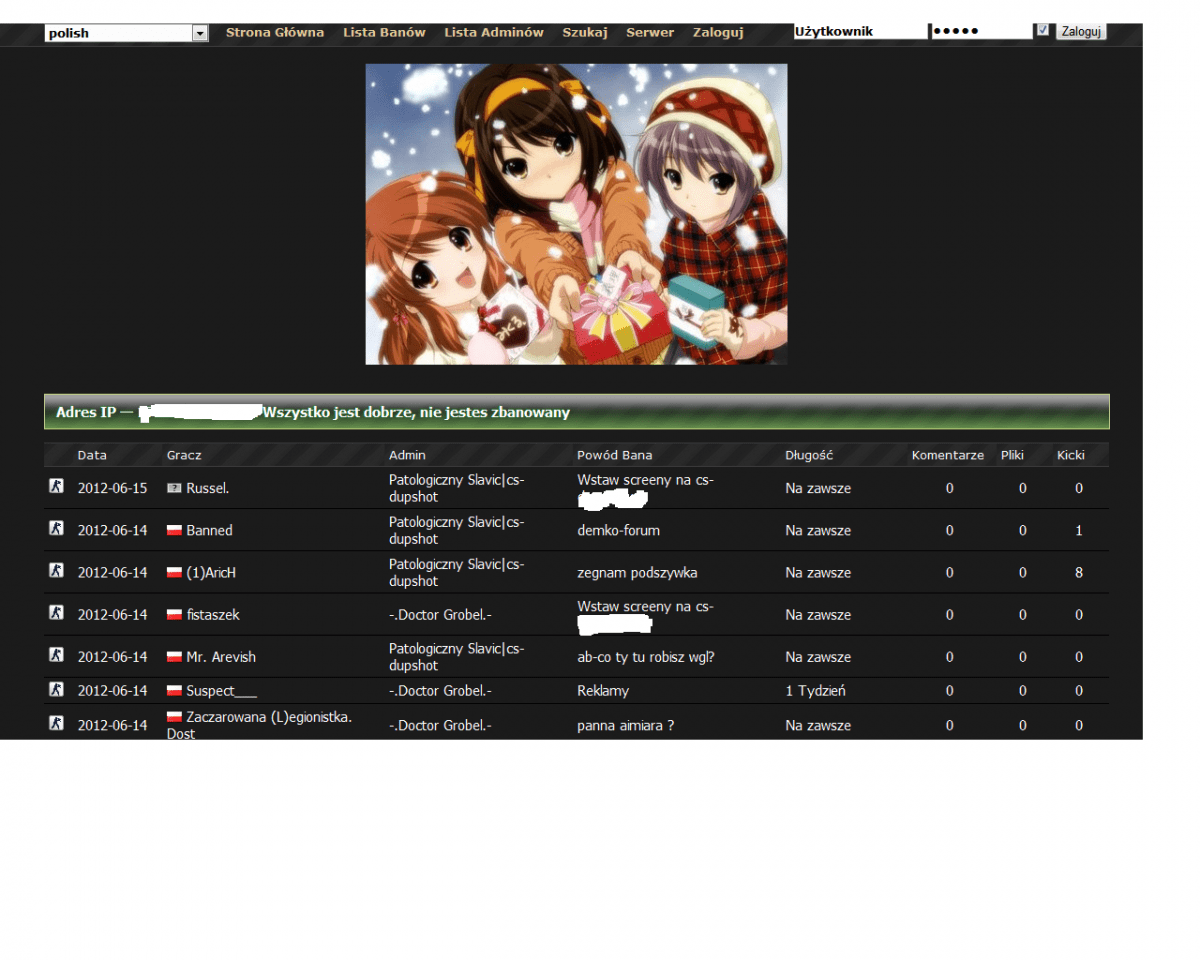The width and height of the screenshot is (1200, 960).
Task: Click the game icon in Banned row
Action: 57,528
